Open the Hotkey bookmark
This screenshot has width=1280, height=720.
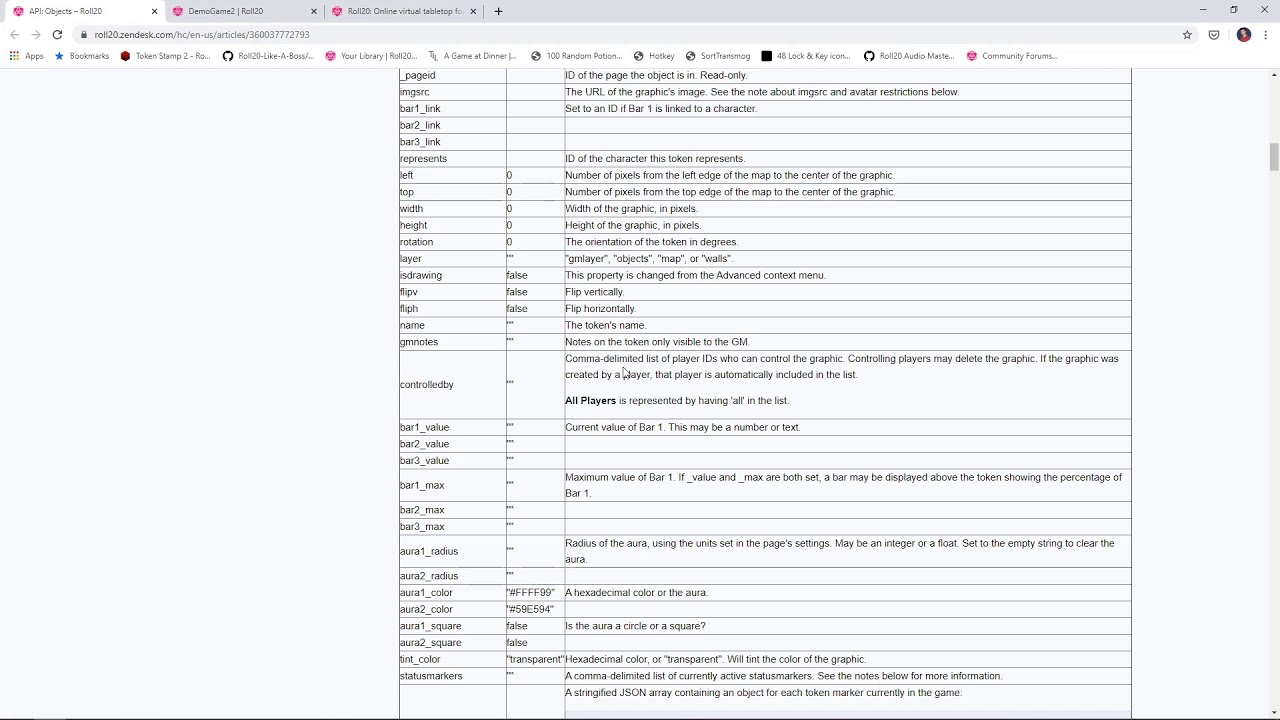coord(654,56)
